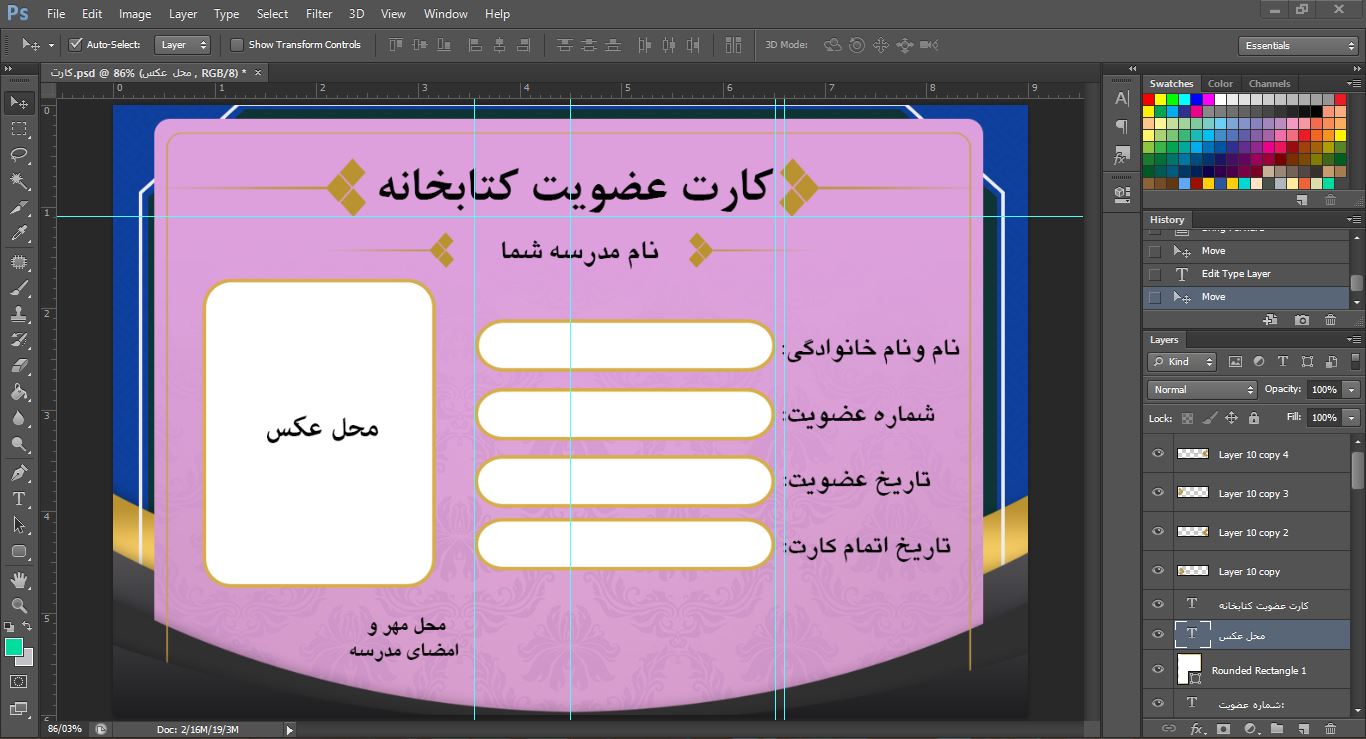Set history brush source for Edit Type Layer
This screenshot has width=1366, height=739.
point(1155,274)
